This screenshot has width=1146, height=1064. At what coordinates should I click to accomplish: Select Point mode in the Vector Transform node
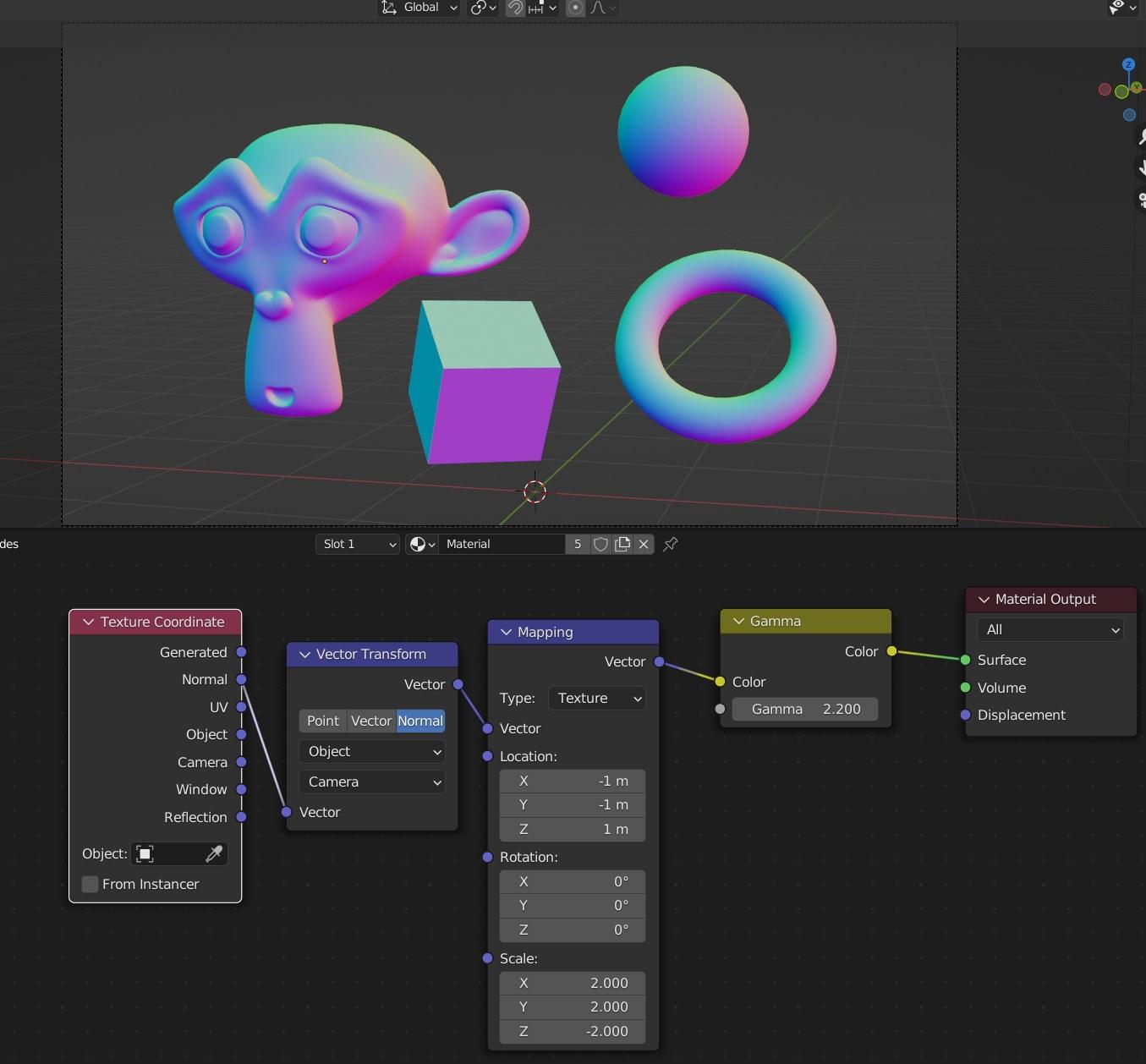(322, 721)
